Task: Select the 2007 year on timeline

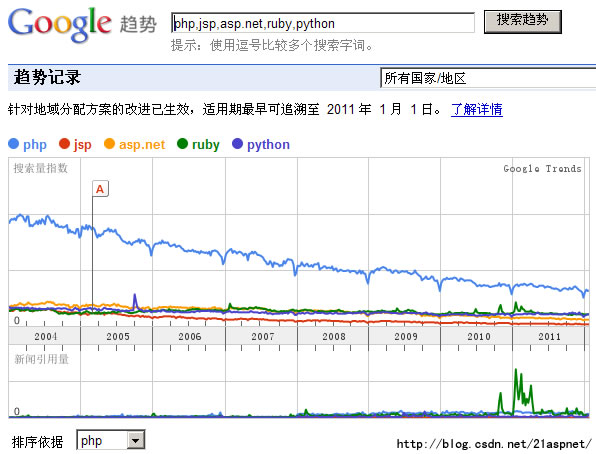Action: (263, 337)
